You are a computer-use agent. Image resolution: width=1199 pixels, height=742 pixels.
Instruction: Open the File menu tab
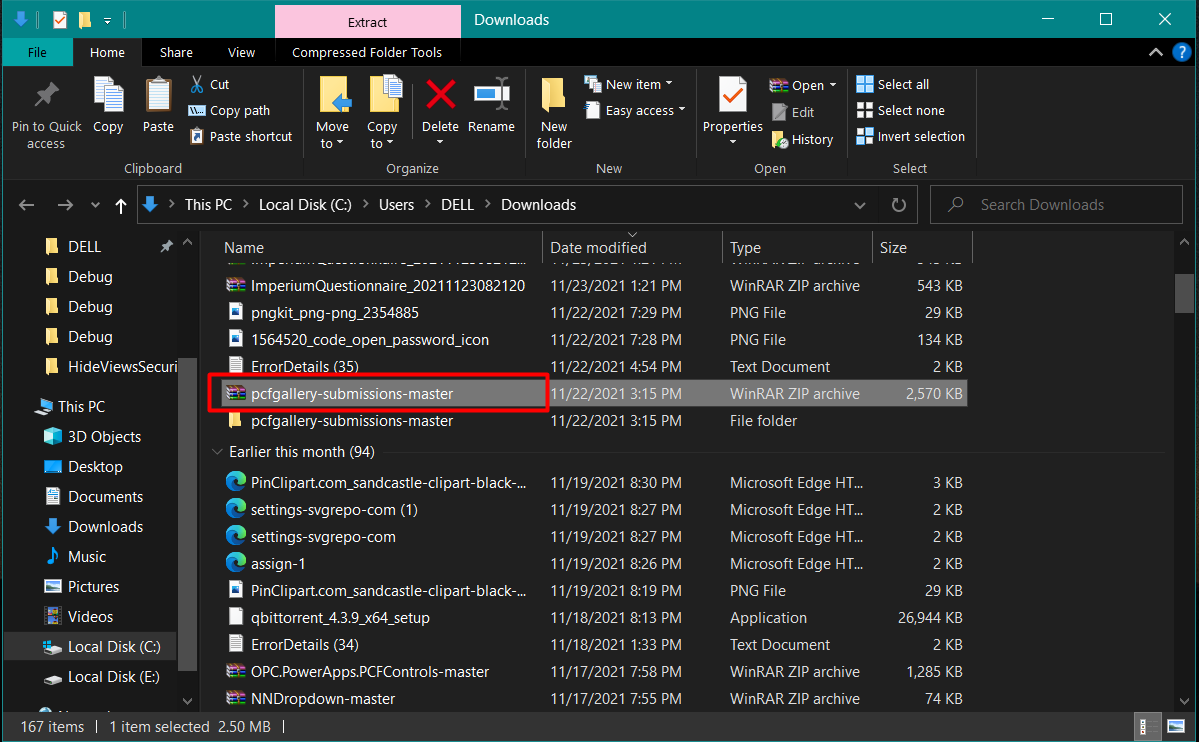coord(37,53)
